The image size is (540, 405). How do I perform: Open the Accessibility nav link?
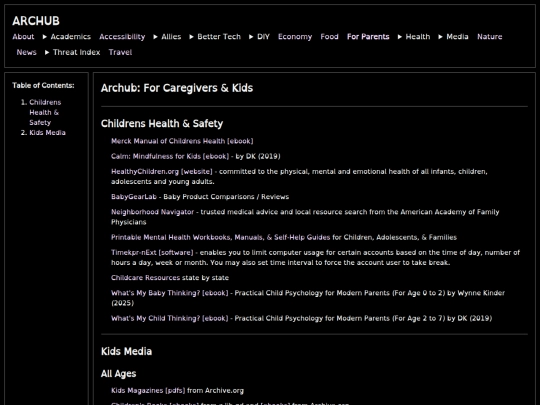tap(122, 37)
